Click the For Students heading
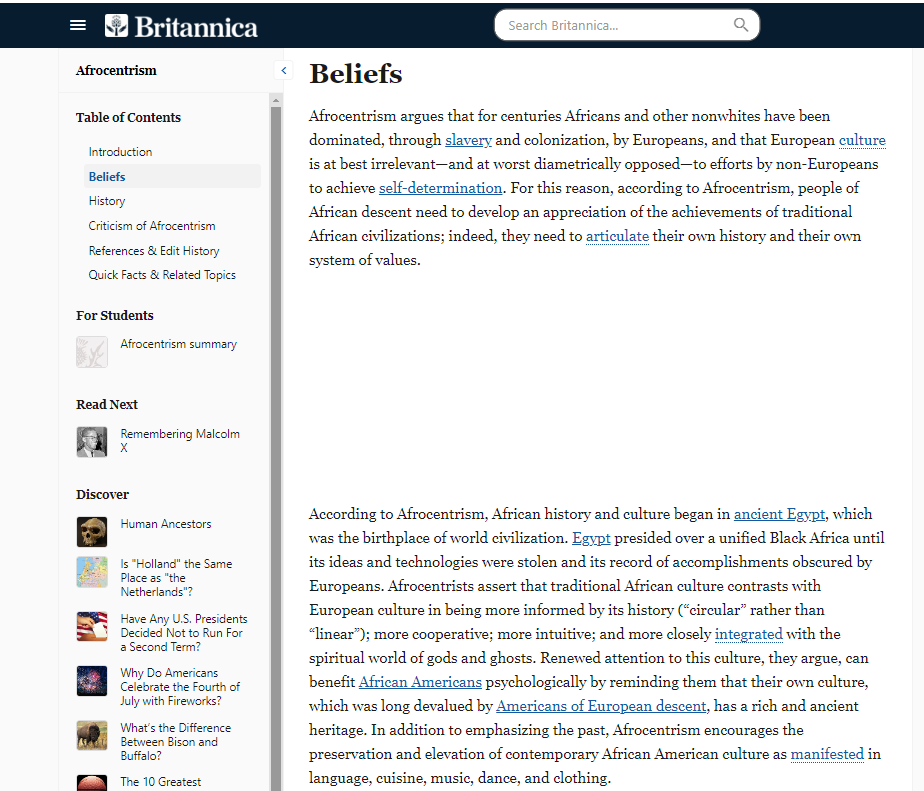The image size is (924, 791). [114, 315]
